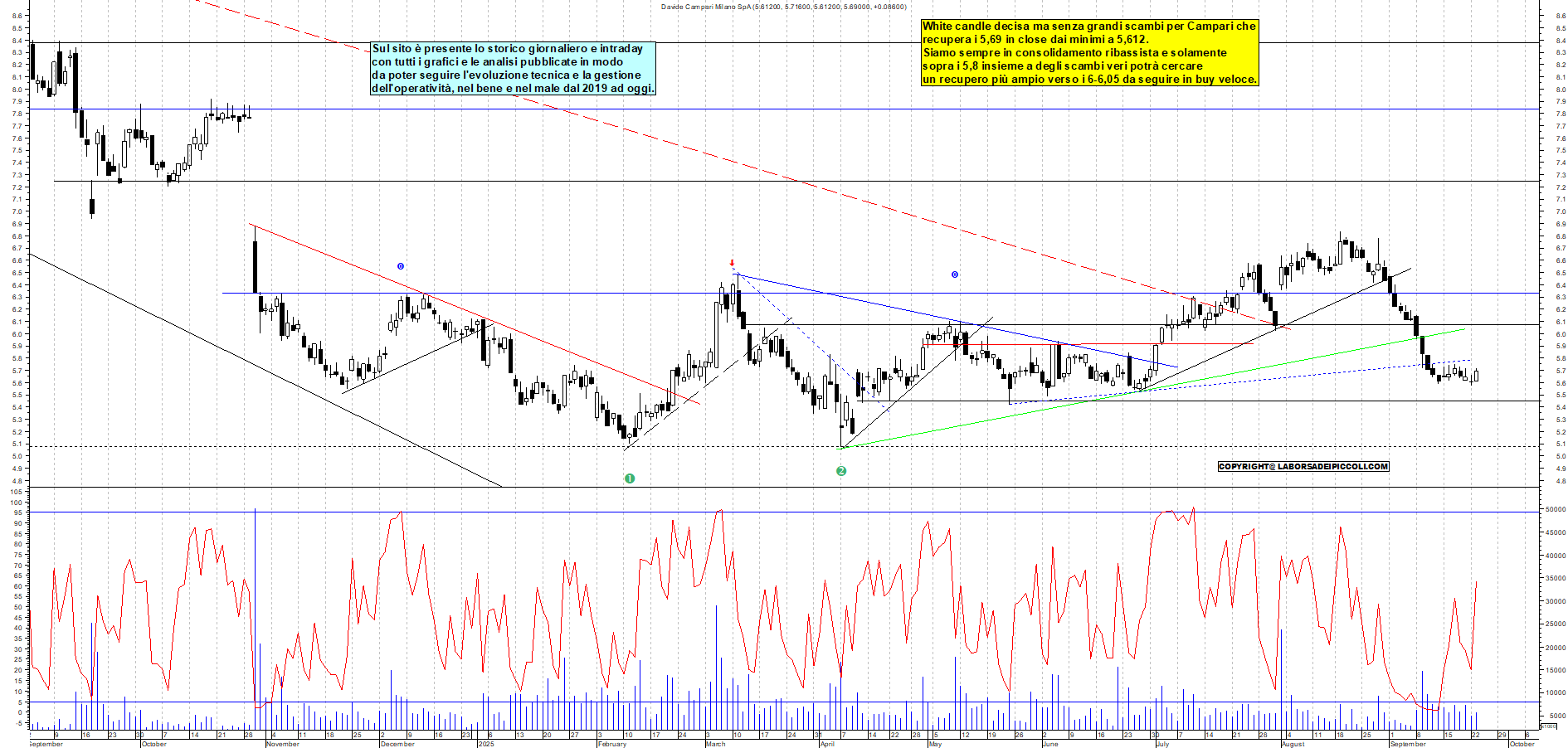Select the 10000 volume scale value

pos(1556,692)
